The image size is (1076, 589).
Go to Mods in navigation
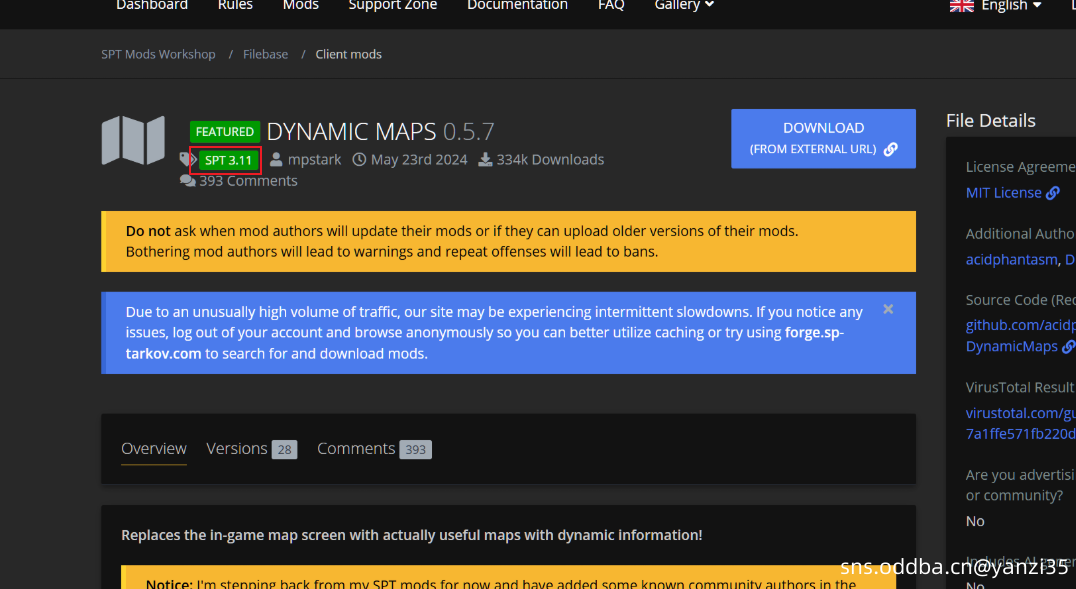click(301, 5)
